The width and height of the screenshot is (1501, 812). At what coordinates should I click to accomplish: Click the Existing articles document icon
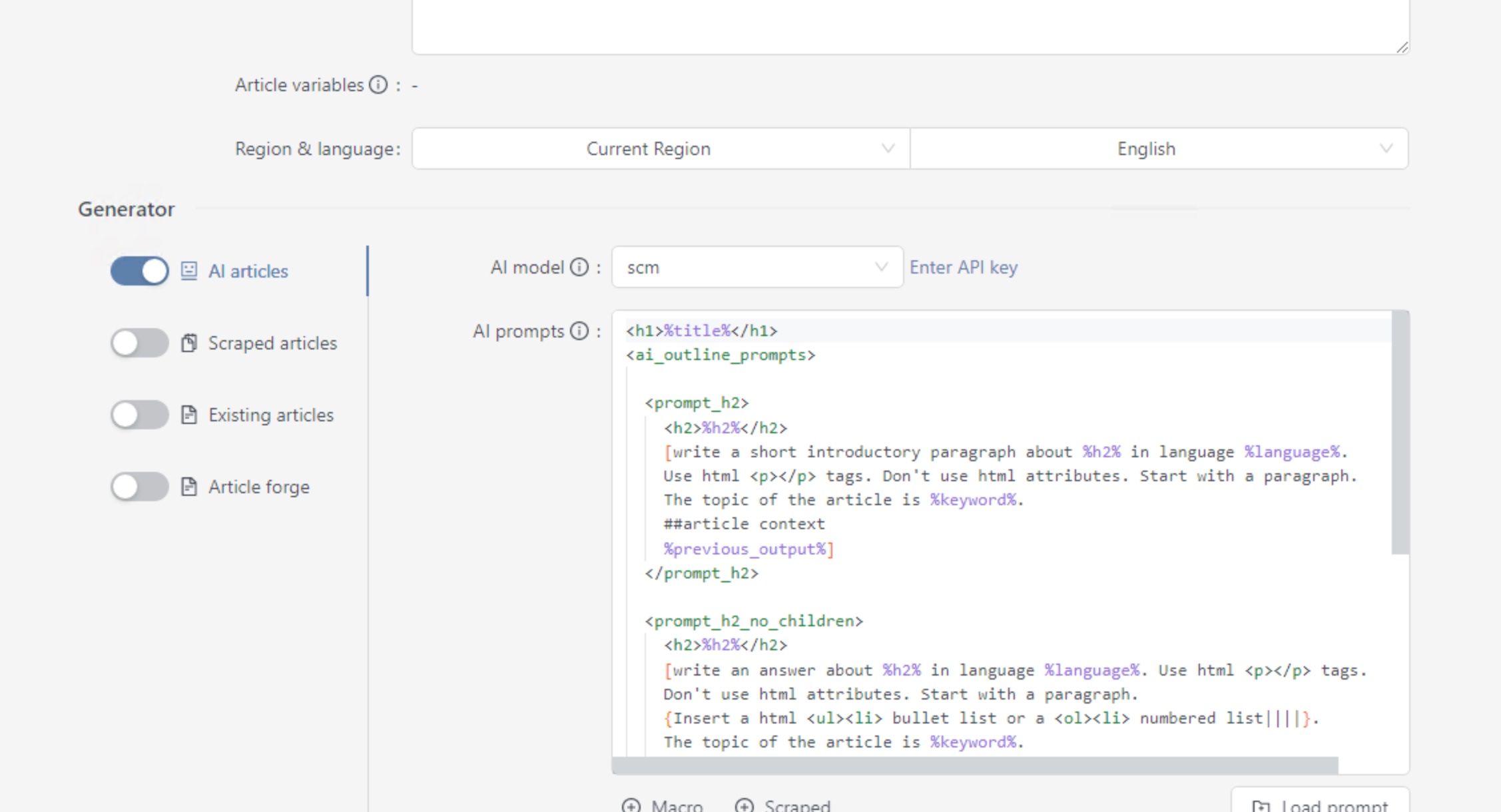click(189, 415)
